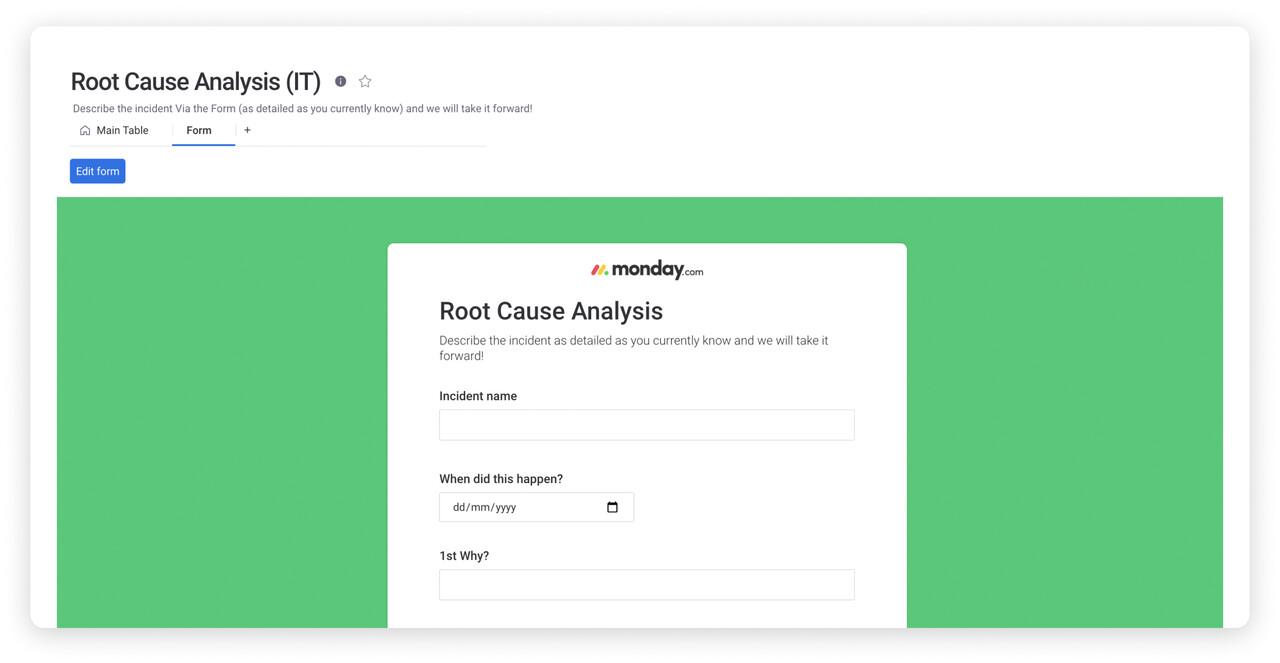Click the board description under the title

(302, 109)
